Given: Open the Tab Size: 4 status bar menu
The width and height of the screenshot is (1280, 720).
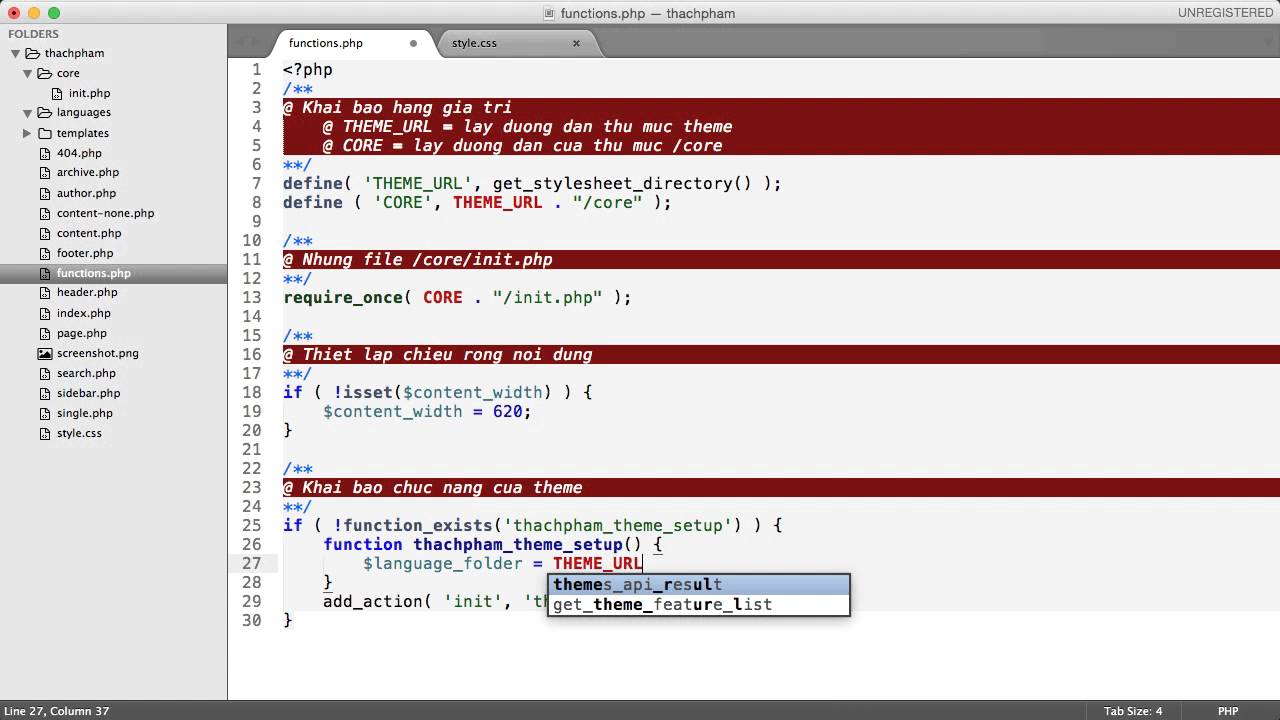Looking at the screenshot, I should pos(1133,711).
